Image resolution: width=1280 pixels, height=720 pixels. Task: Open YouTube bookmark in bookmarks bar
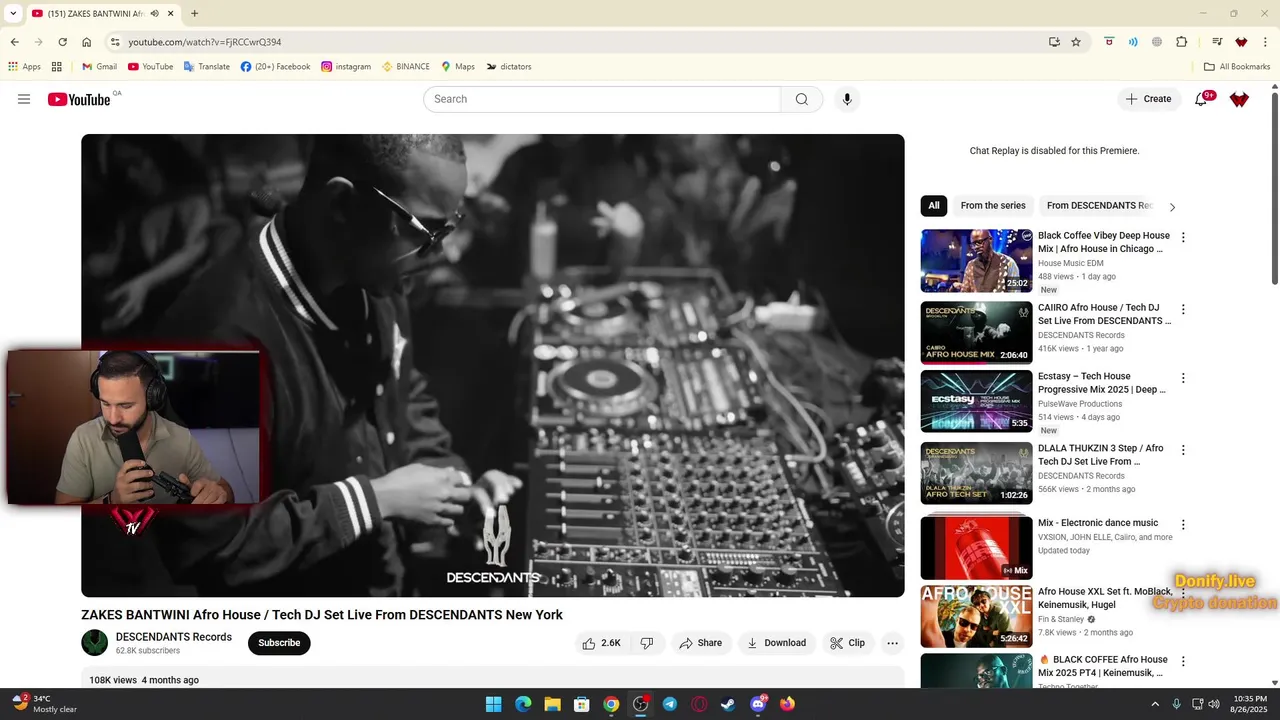149,67
